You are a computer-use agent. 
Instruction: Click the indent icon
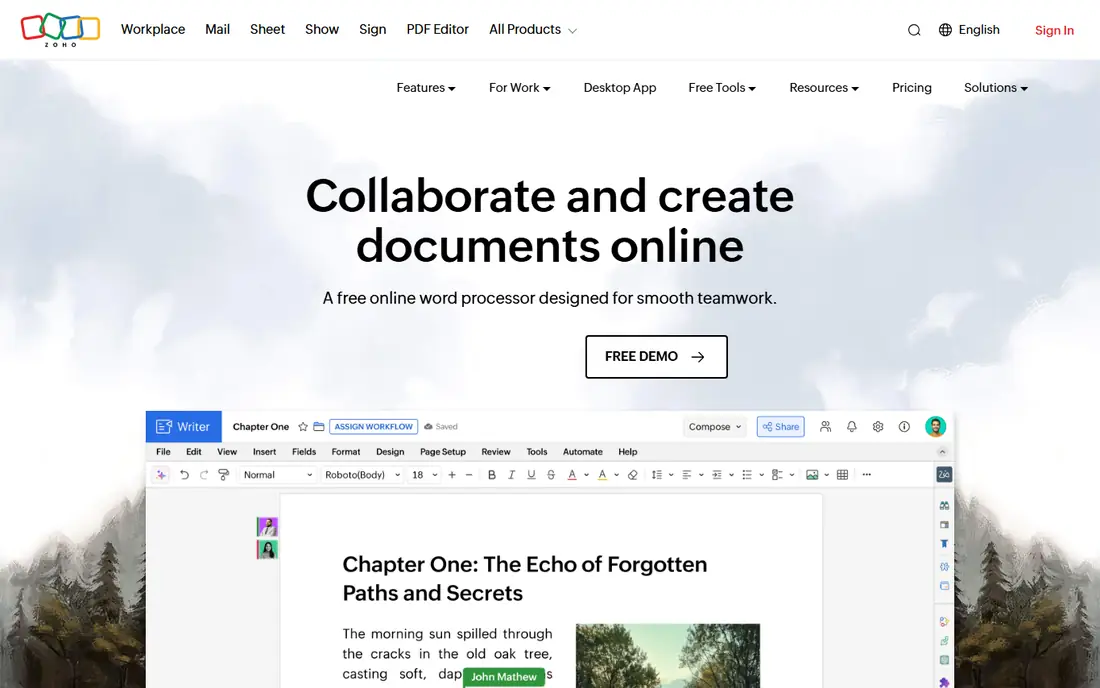716,475
